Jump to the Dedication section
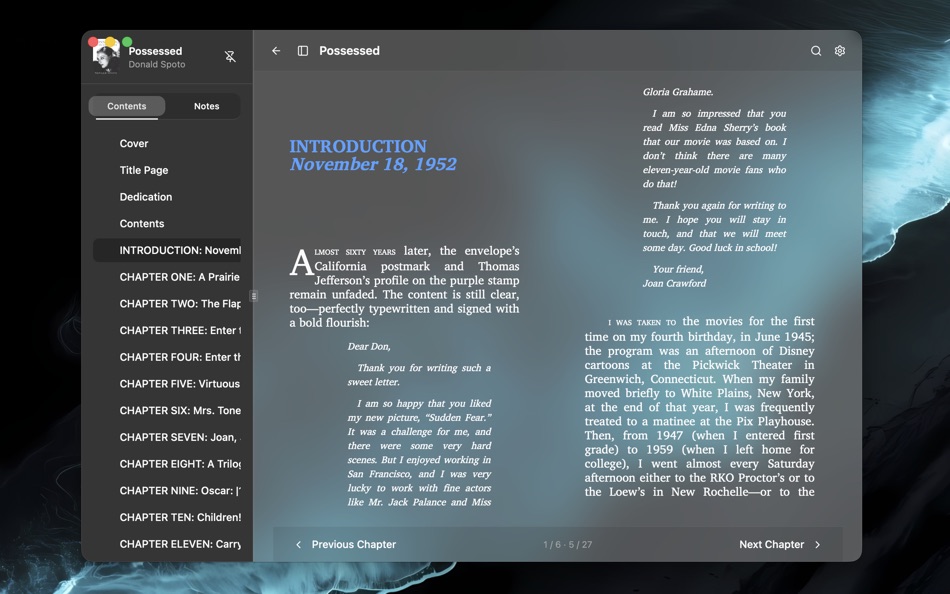950x594 pixels. point(147,197)
